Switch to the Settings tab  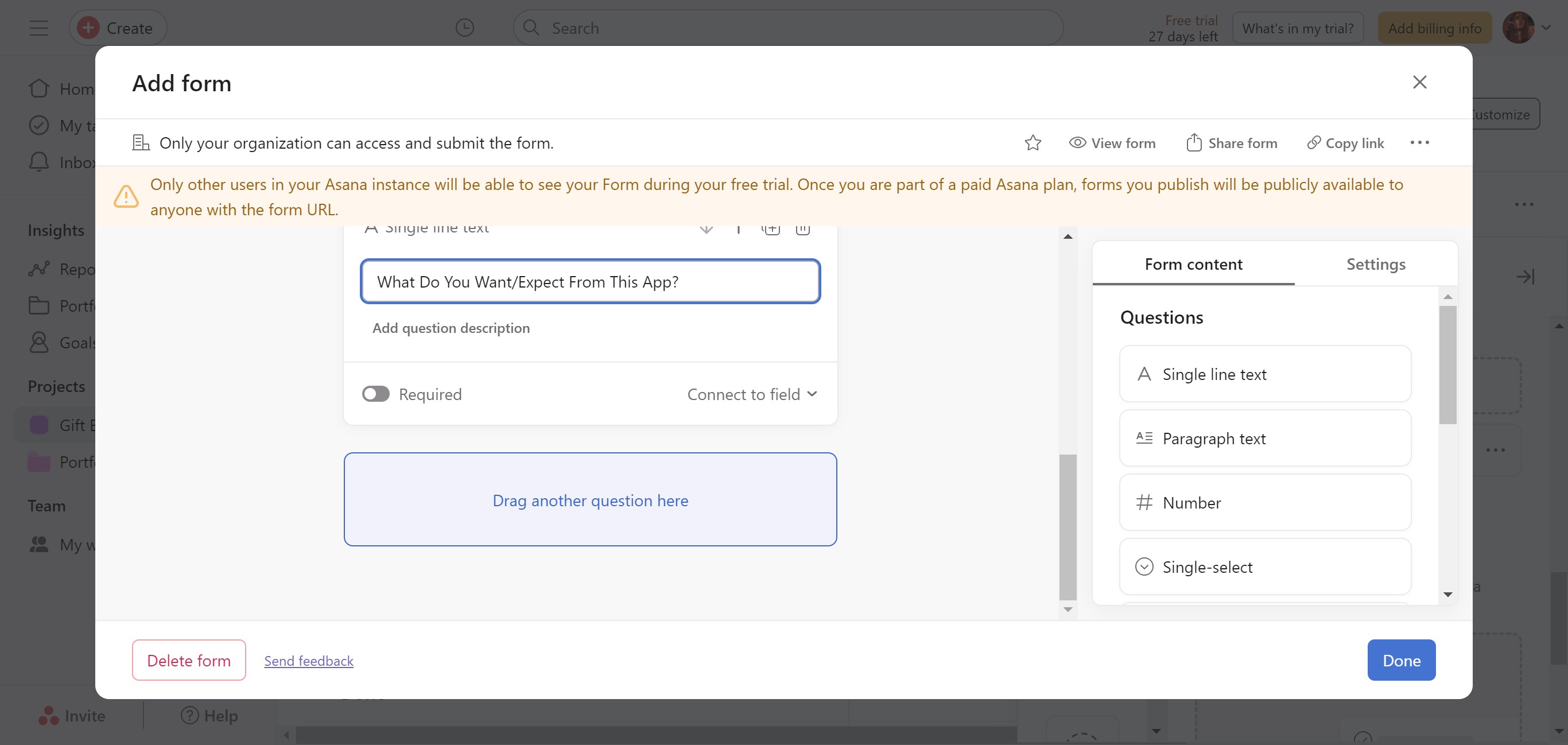pos(1375,264)
